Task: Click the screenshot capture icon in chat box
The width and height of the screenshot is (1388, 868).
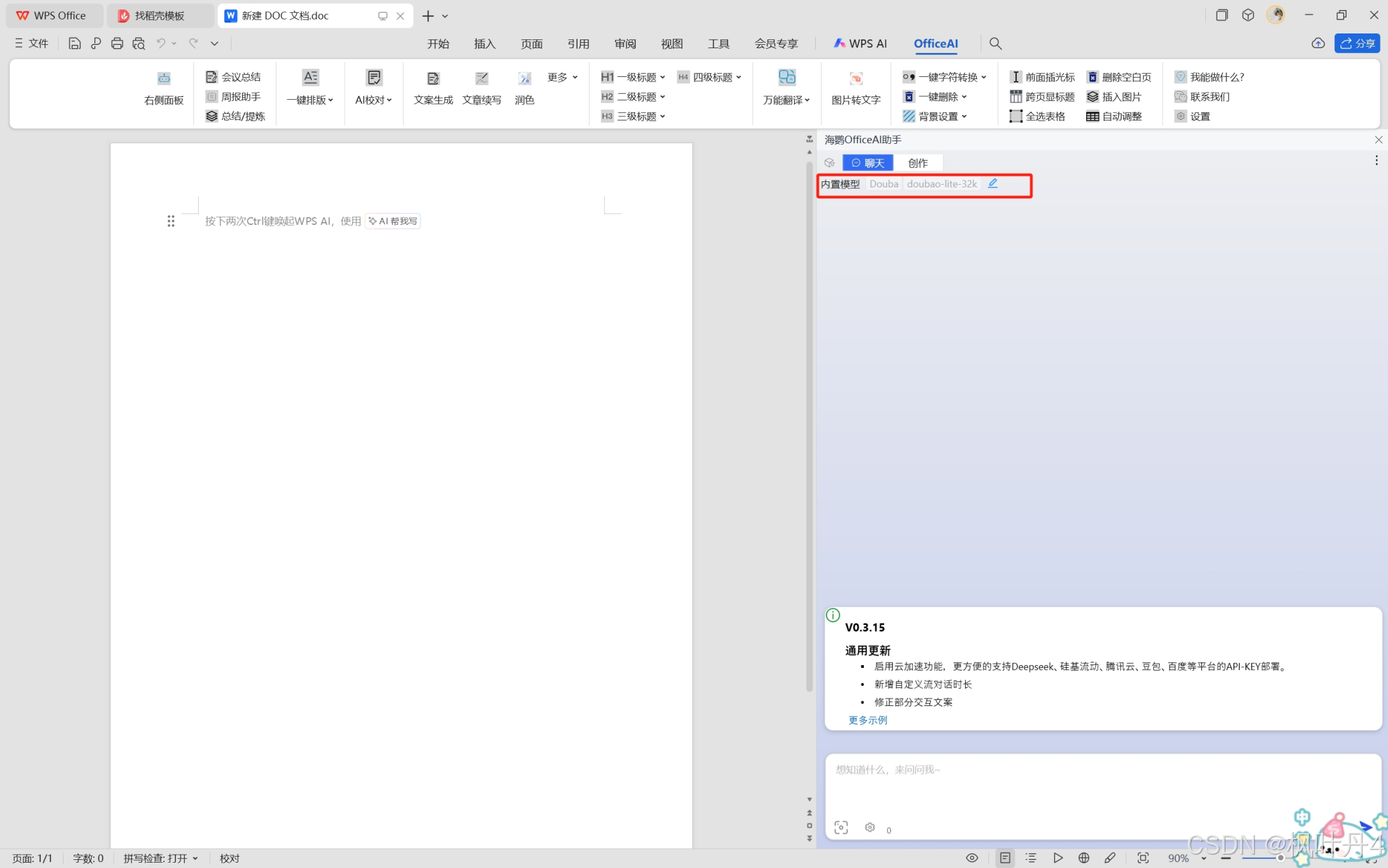Action: tap(841, 828)
